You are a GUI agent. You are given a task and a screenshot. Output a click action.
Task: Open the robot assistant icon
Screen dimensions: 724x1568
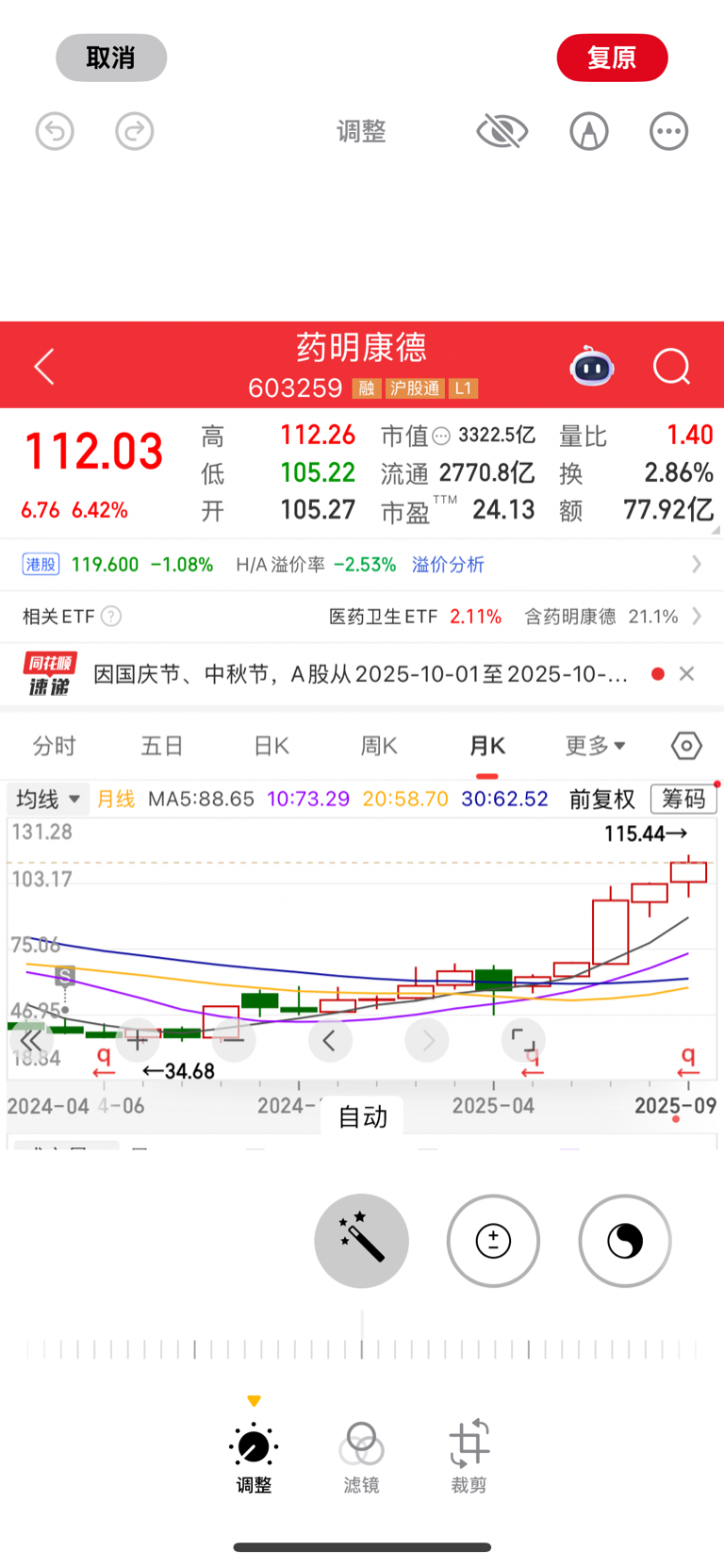[592, 366]
